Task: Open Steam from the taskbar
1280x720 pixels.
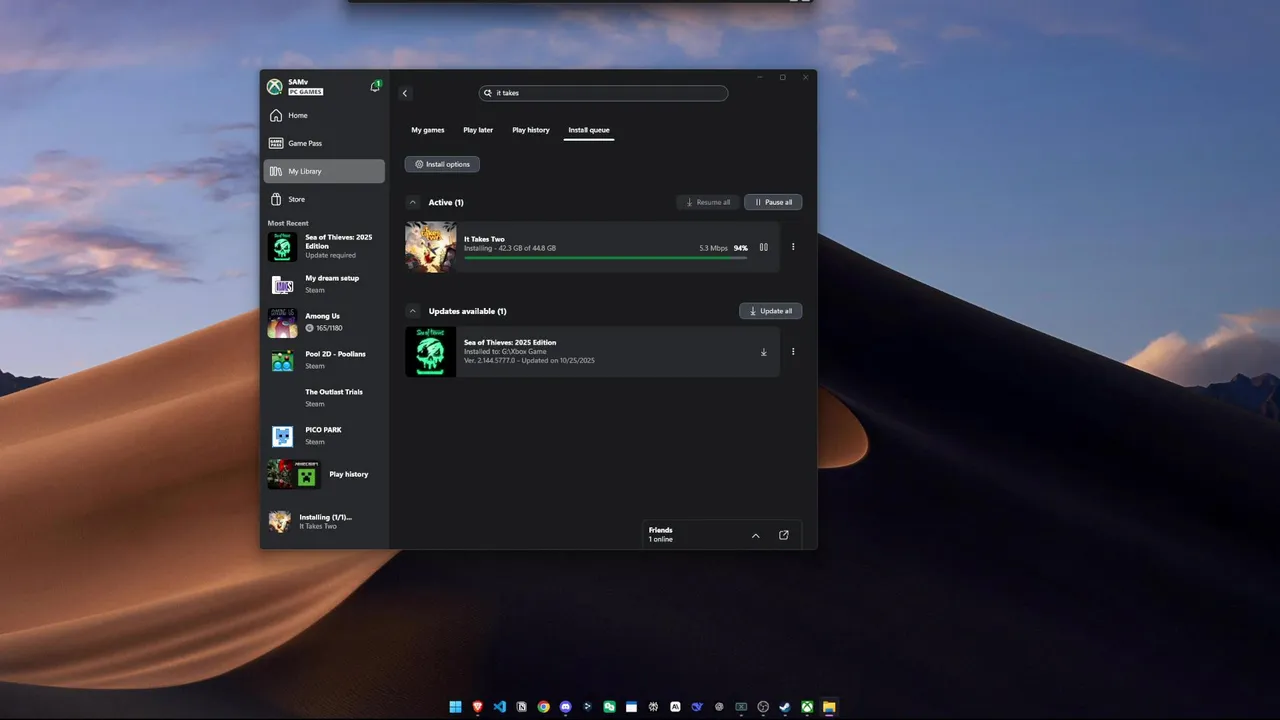Action: click(785, 707)
